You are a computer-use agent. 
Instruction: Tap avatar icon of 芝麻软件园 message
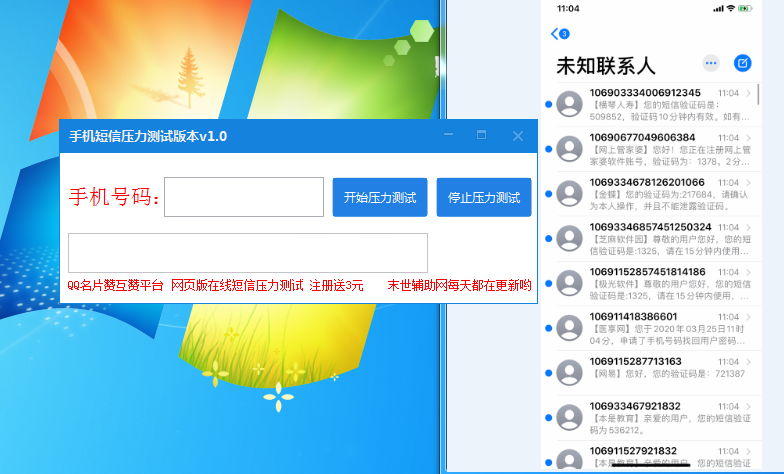click(x=570, y=238)
